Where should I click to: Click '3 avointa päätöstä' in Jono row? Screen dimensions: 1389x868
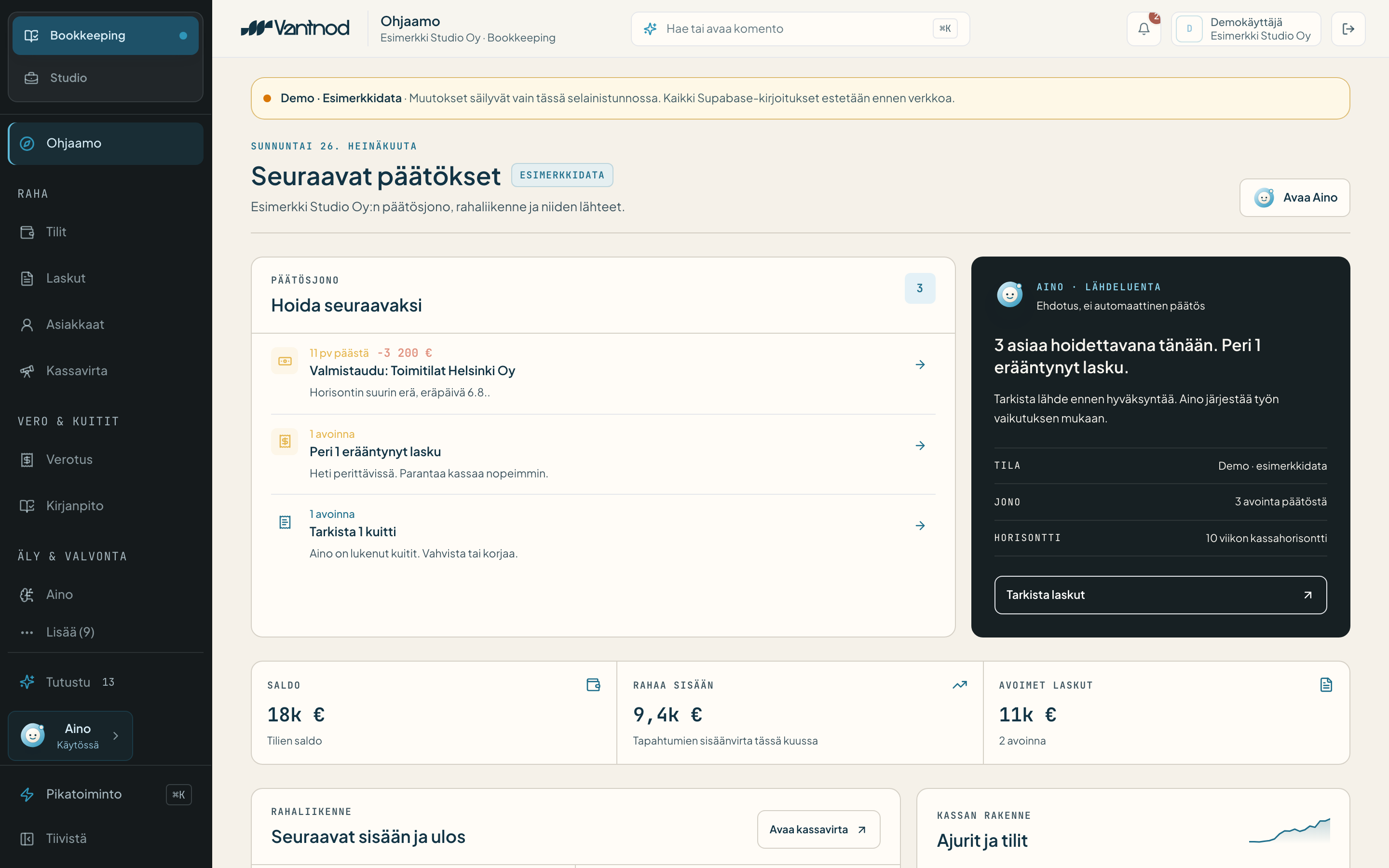(x=1280, y=502)
